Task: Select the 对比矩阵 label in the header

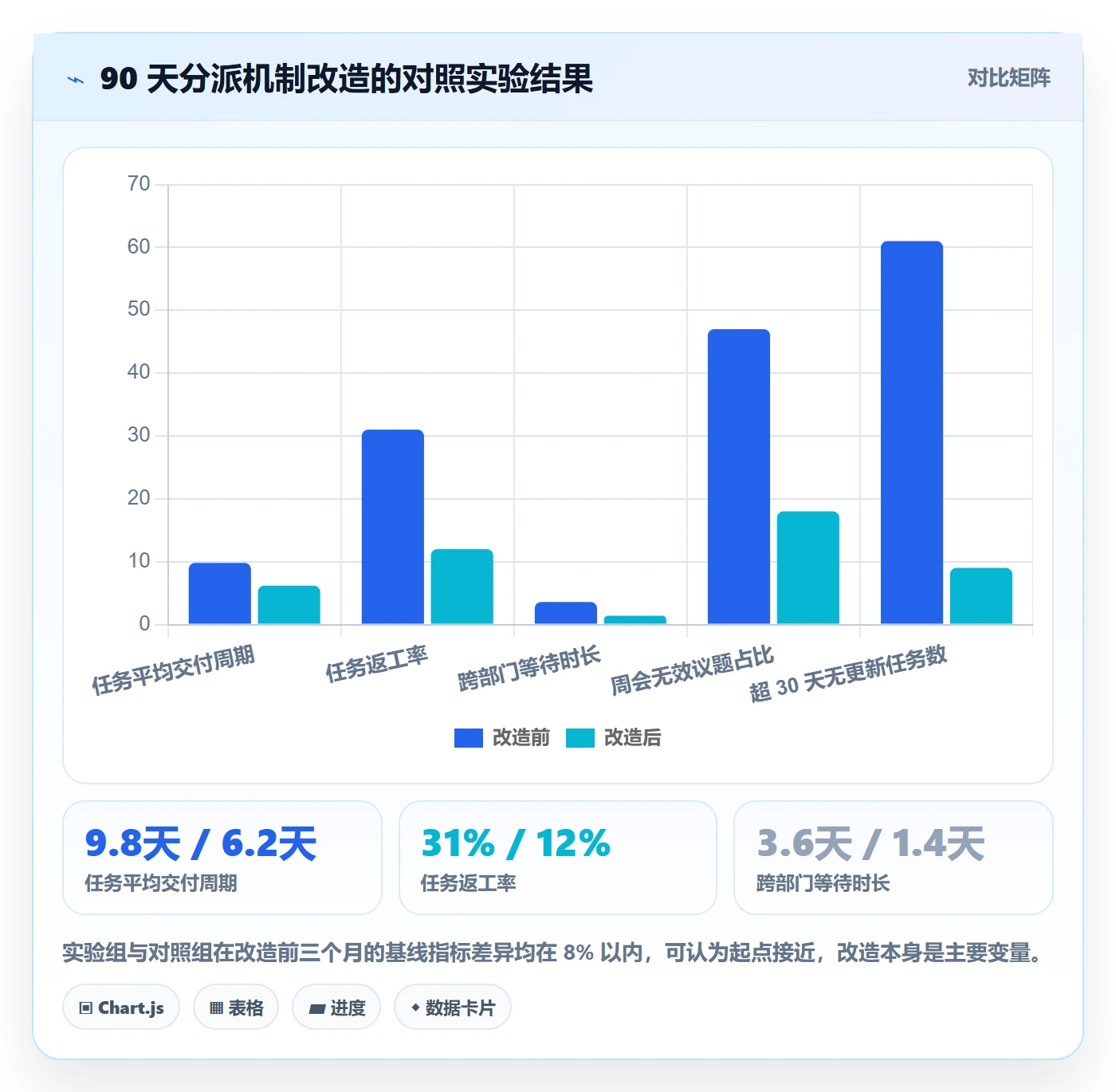Action: [x=1008, y=77]
